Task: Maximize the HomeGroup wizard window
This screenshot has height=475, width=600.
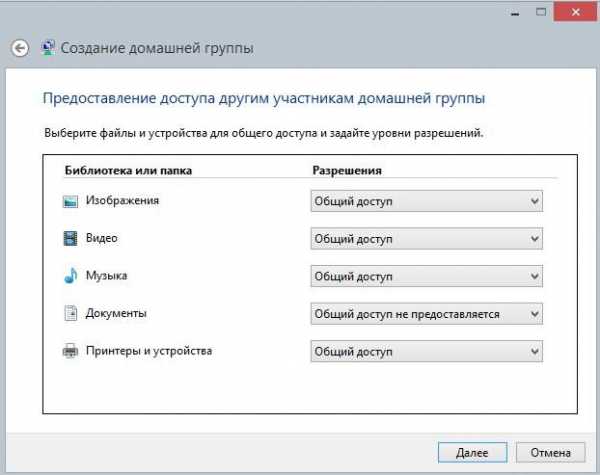Action: 541,13
